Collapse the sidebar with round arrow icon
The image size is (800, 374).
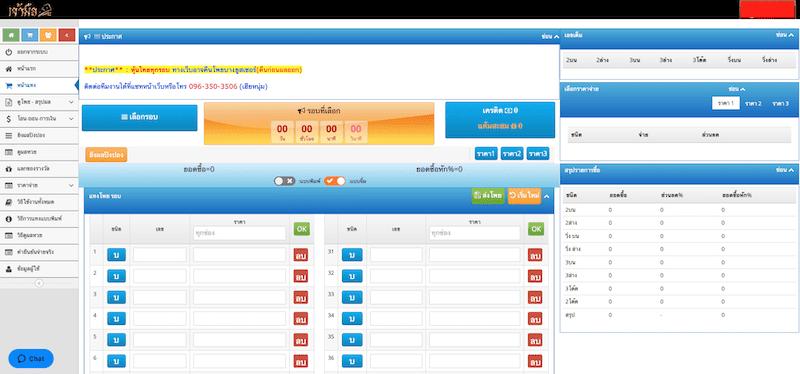(39, 283)
